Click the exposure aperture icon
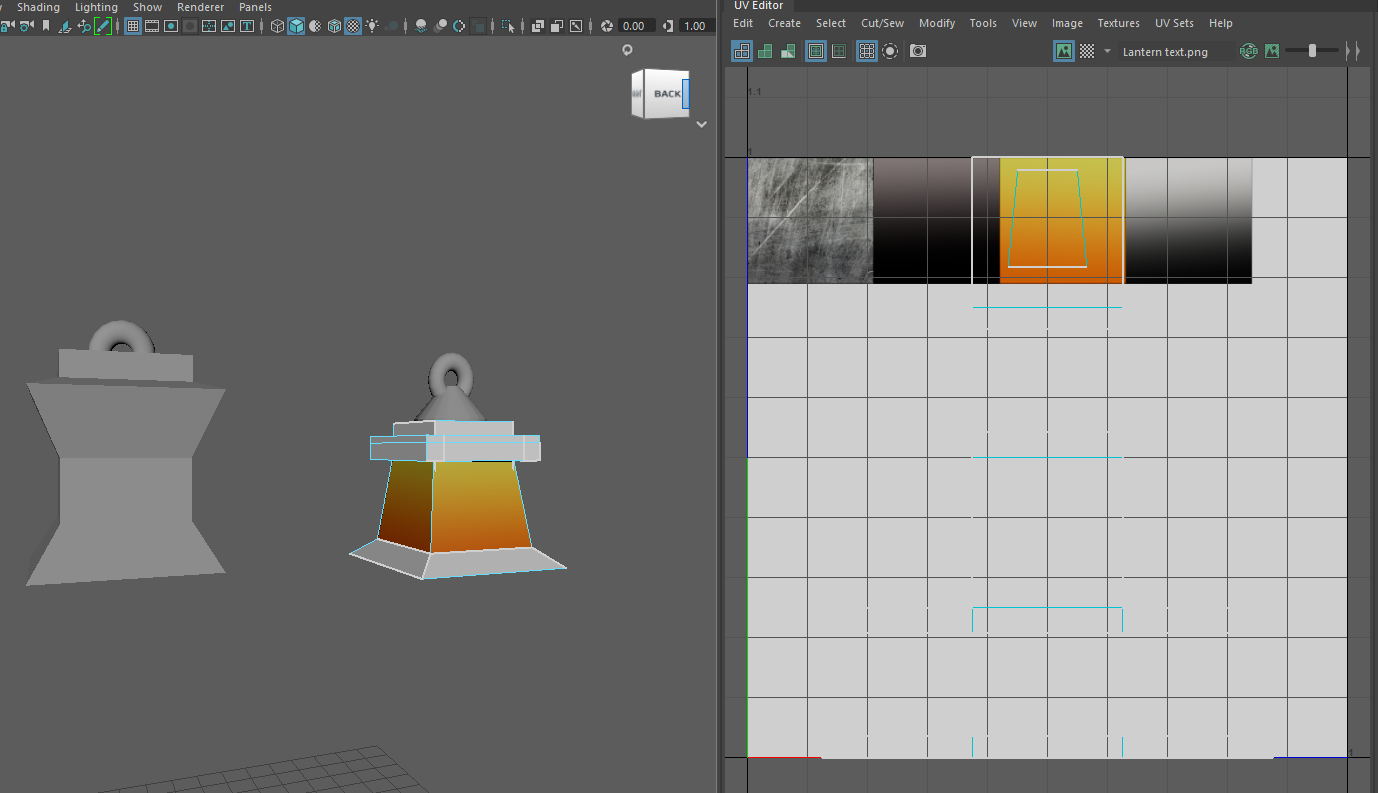The width and height of the screenshot is (1378, 793). [x=606, y=26]
